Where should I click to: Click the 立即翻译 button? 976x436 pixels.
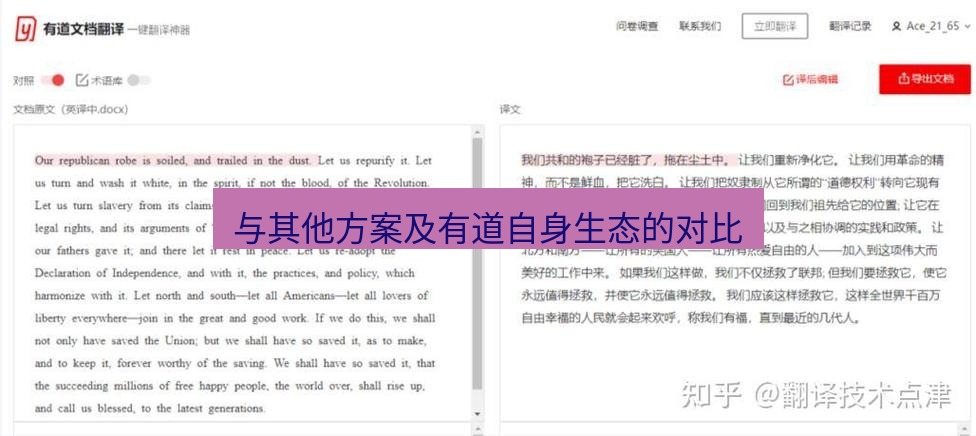pos(775,26)
